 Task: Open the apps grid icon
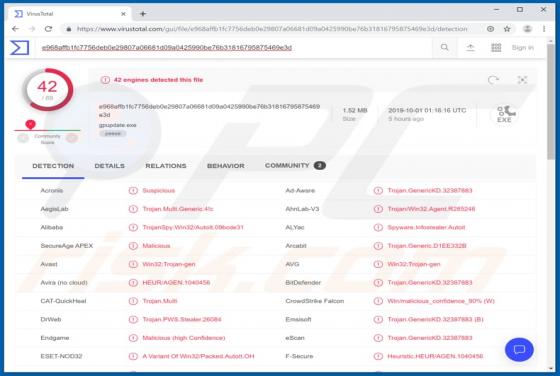click(496, 47)
